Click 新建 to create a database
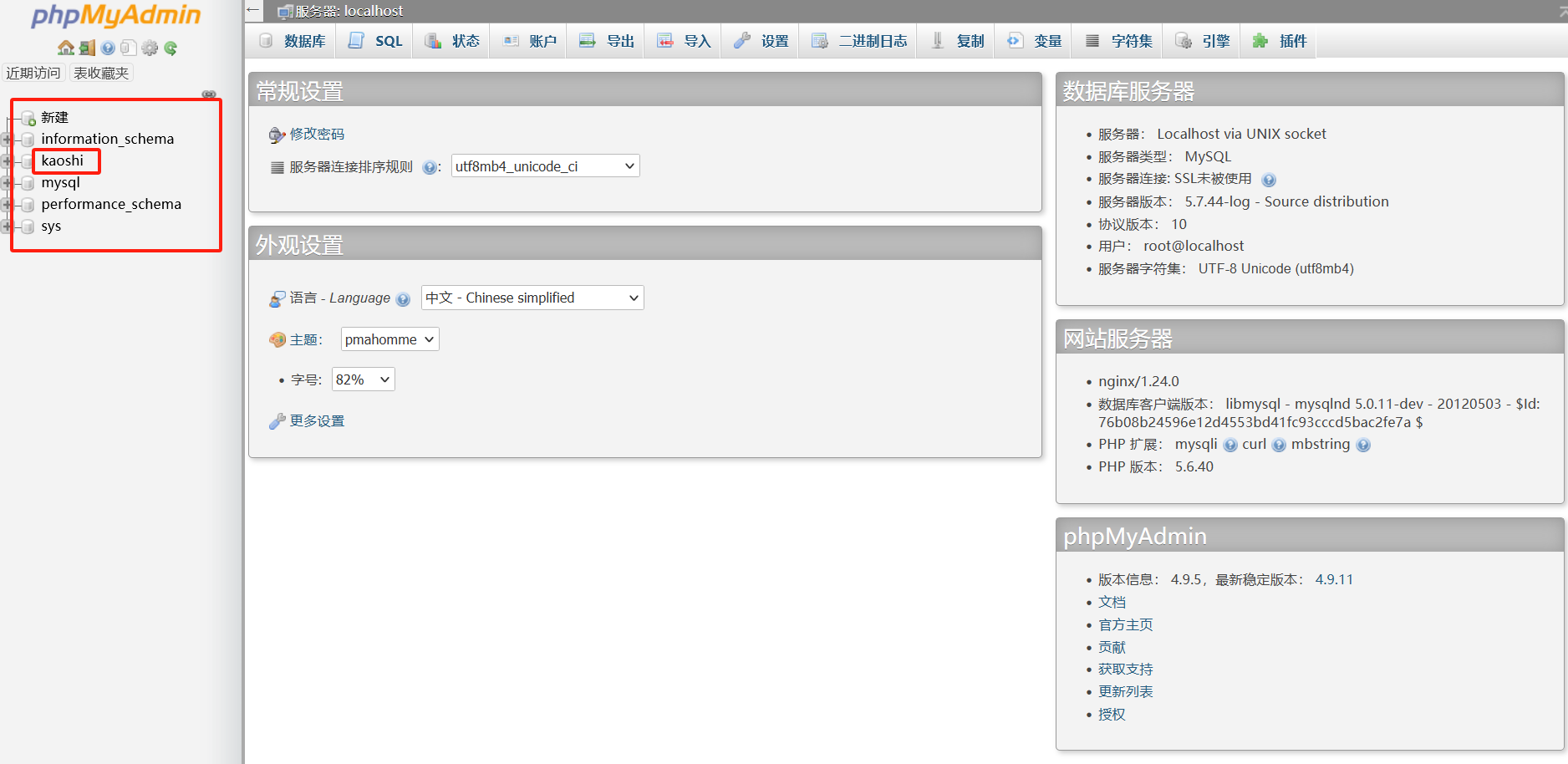1568x764 pixels. pos(55,118)
